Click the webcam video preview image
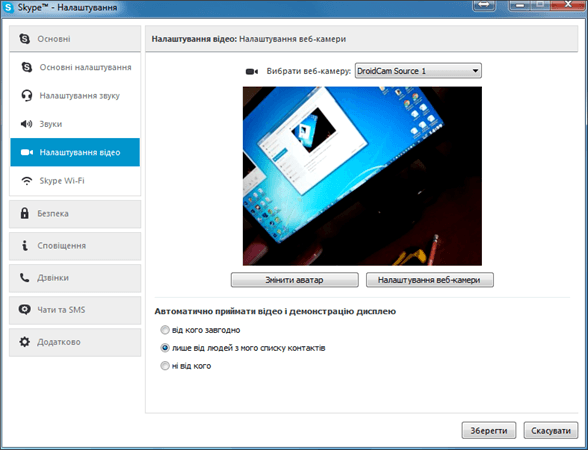The image size is (588, 450). coord(362,176)
